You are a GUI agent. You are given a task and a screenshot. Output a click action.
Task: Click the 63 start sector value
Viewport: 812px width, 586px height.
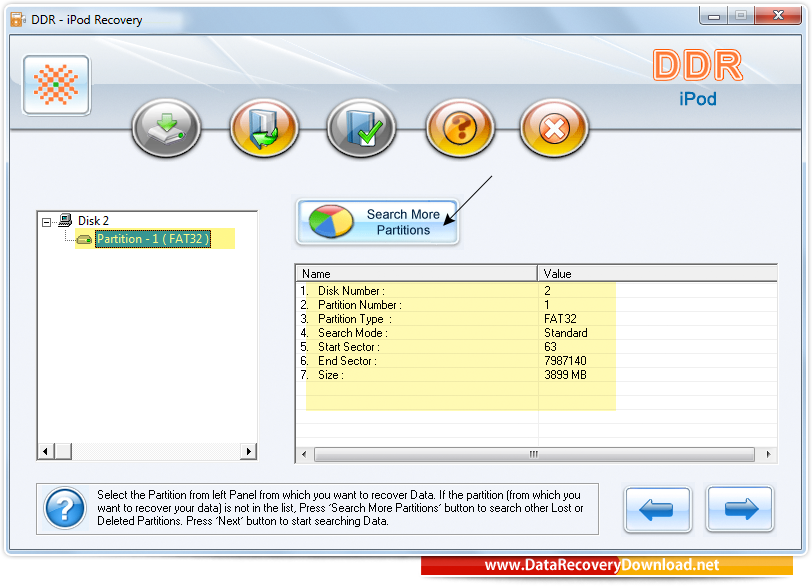pos(550,347)
